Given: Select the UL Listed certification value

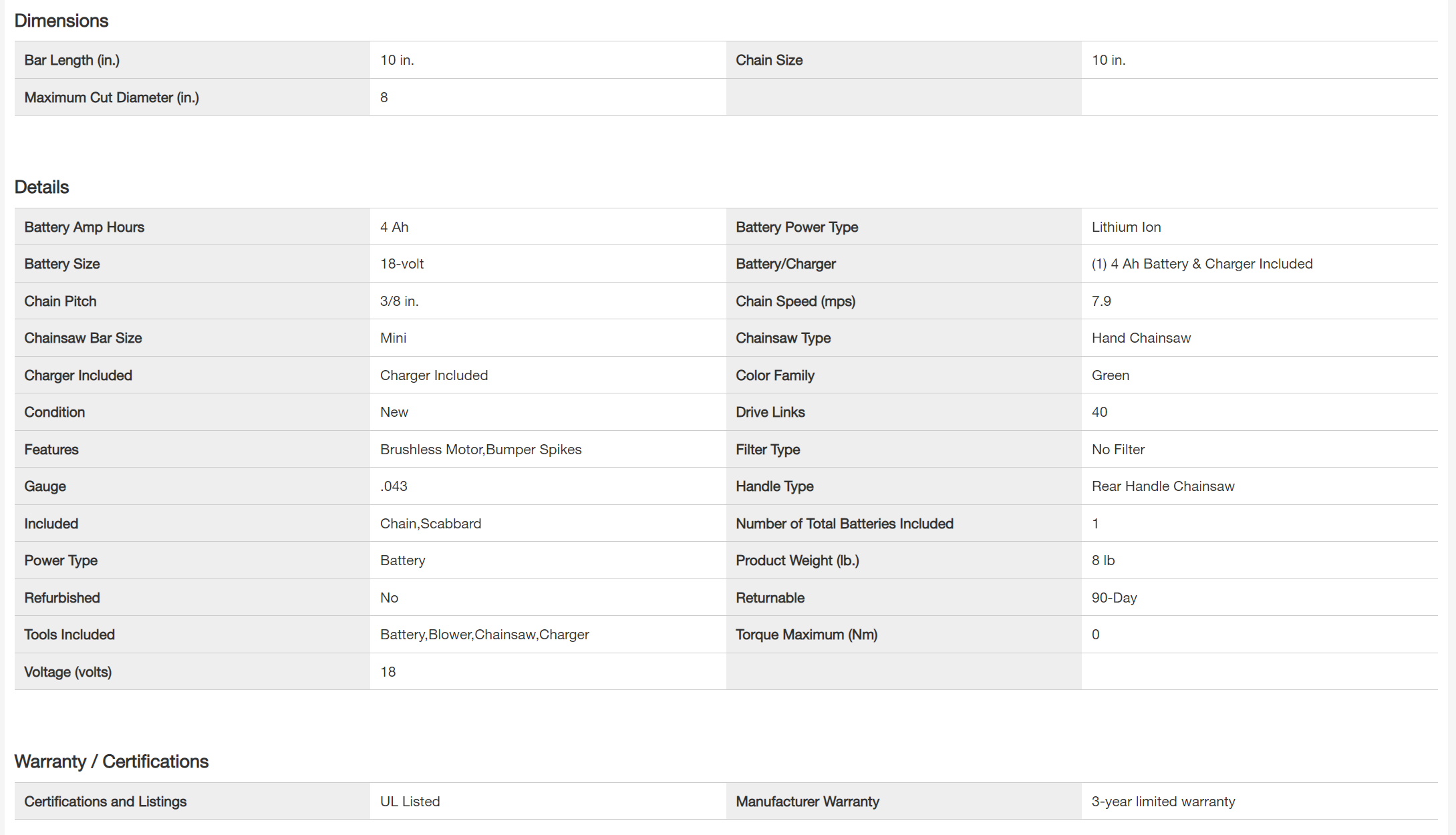Looking at the screenshot, I should coord(410,802).
